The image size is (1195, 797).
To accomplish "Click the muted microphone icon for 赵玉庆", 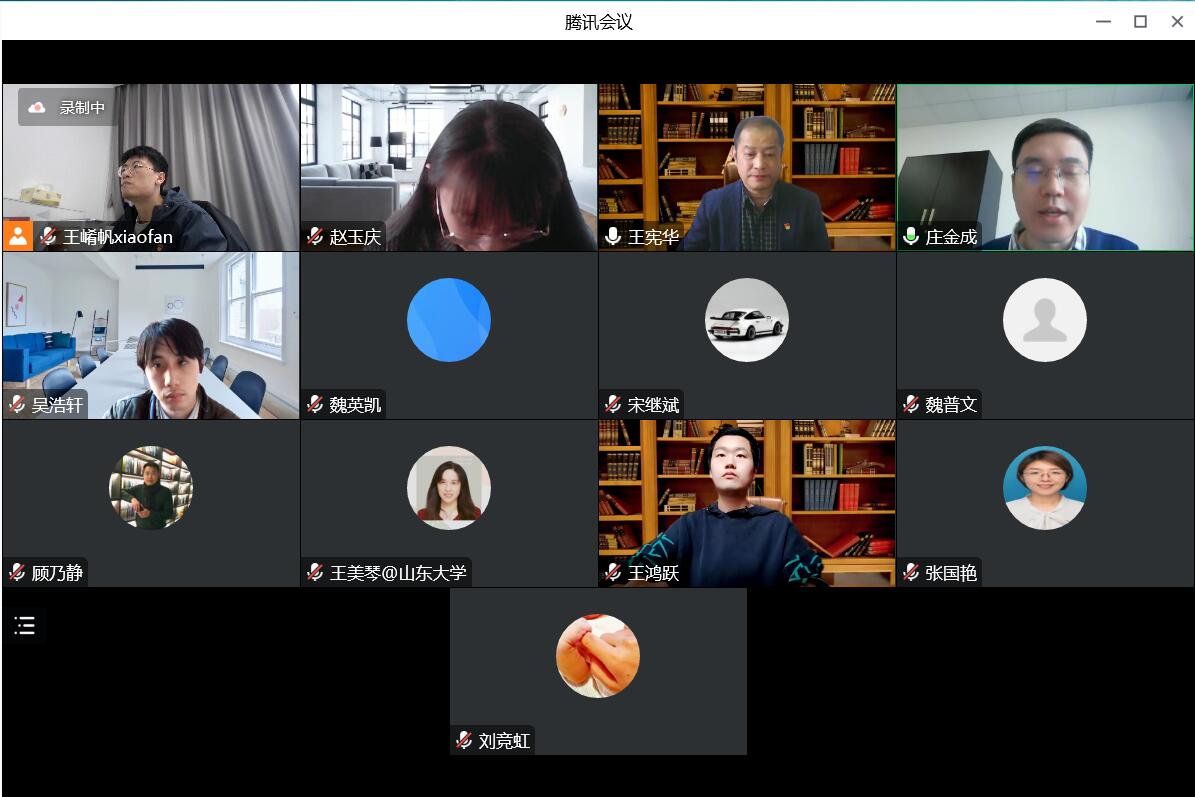I will (x=315, y=237).
